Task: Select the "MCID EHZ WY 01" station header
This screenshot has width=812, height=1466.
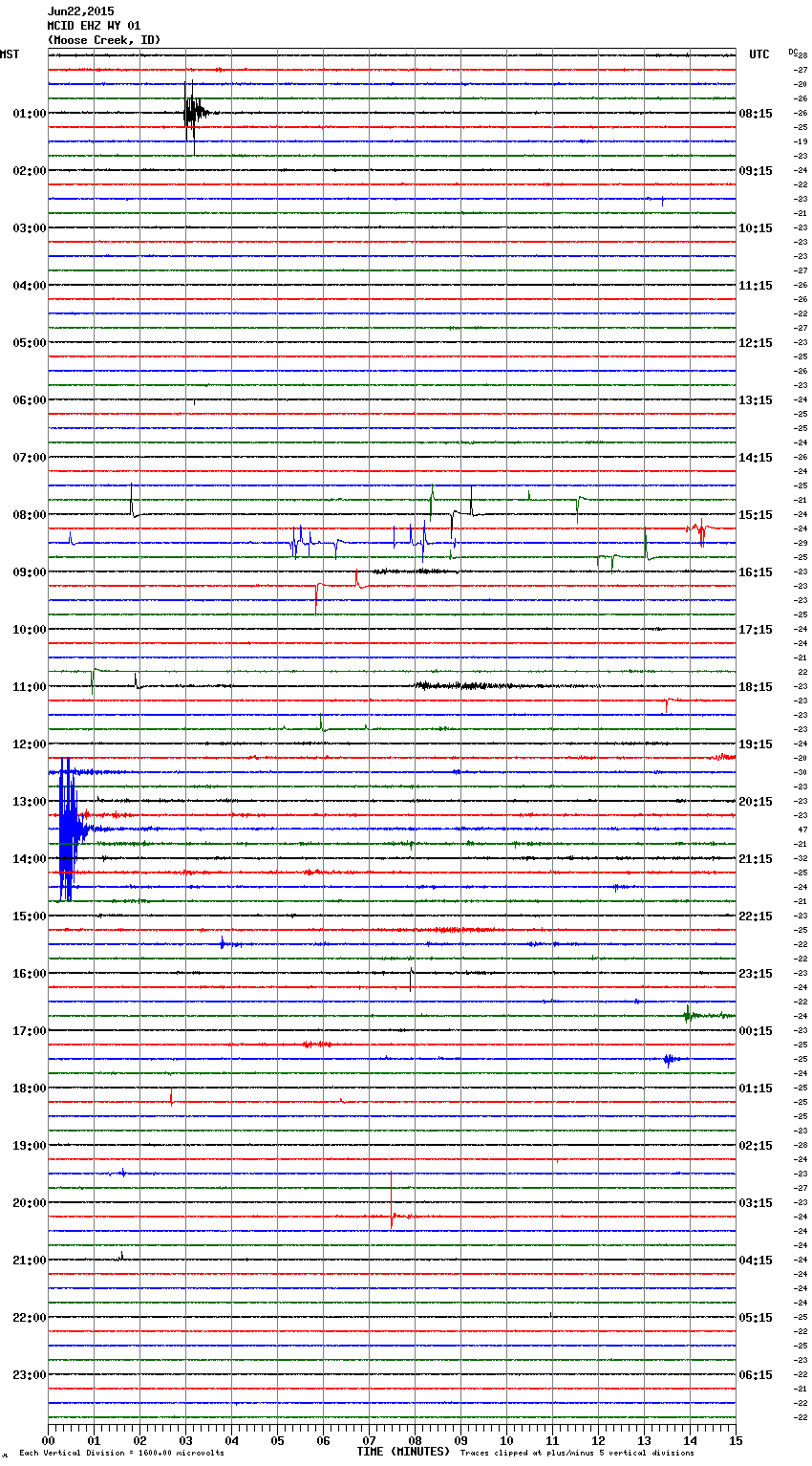Action: coord(94,26)
